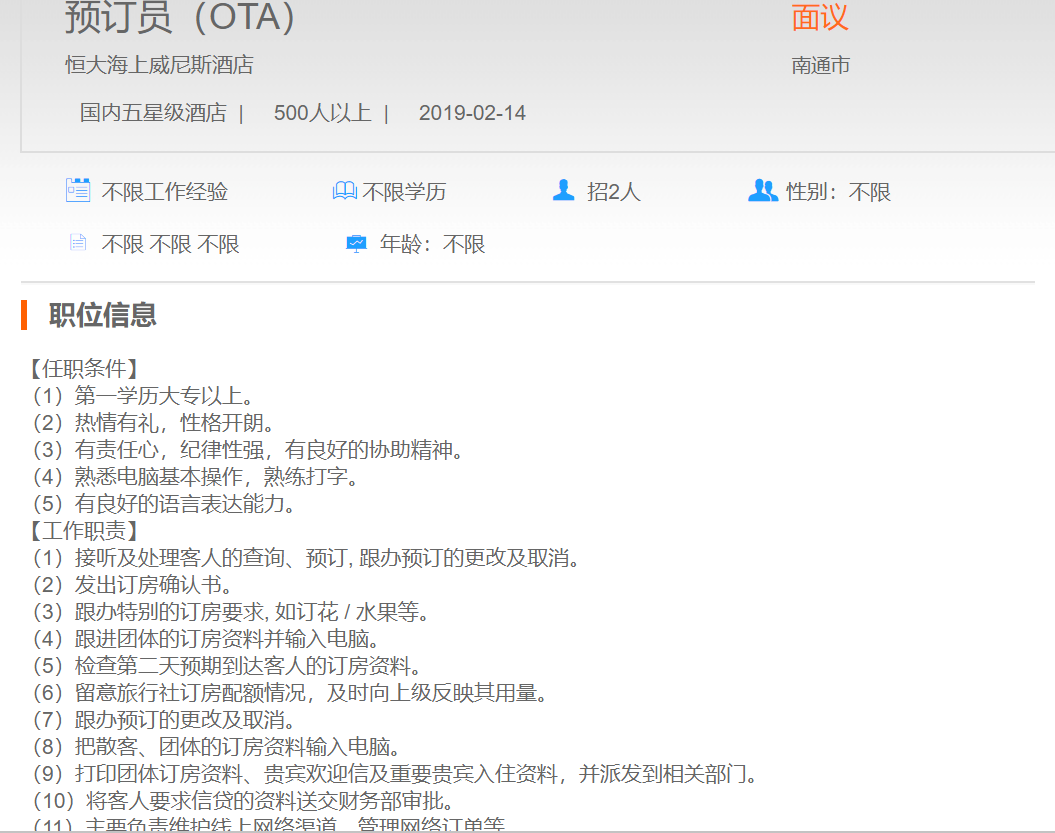Click the 南通市 location text
Viewport: 1055px width, 833px height.
coord(820,66)
